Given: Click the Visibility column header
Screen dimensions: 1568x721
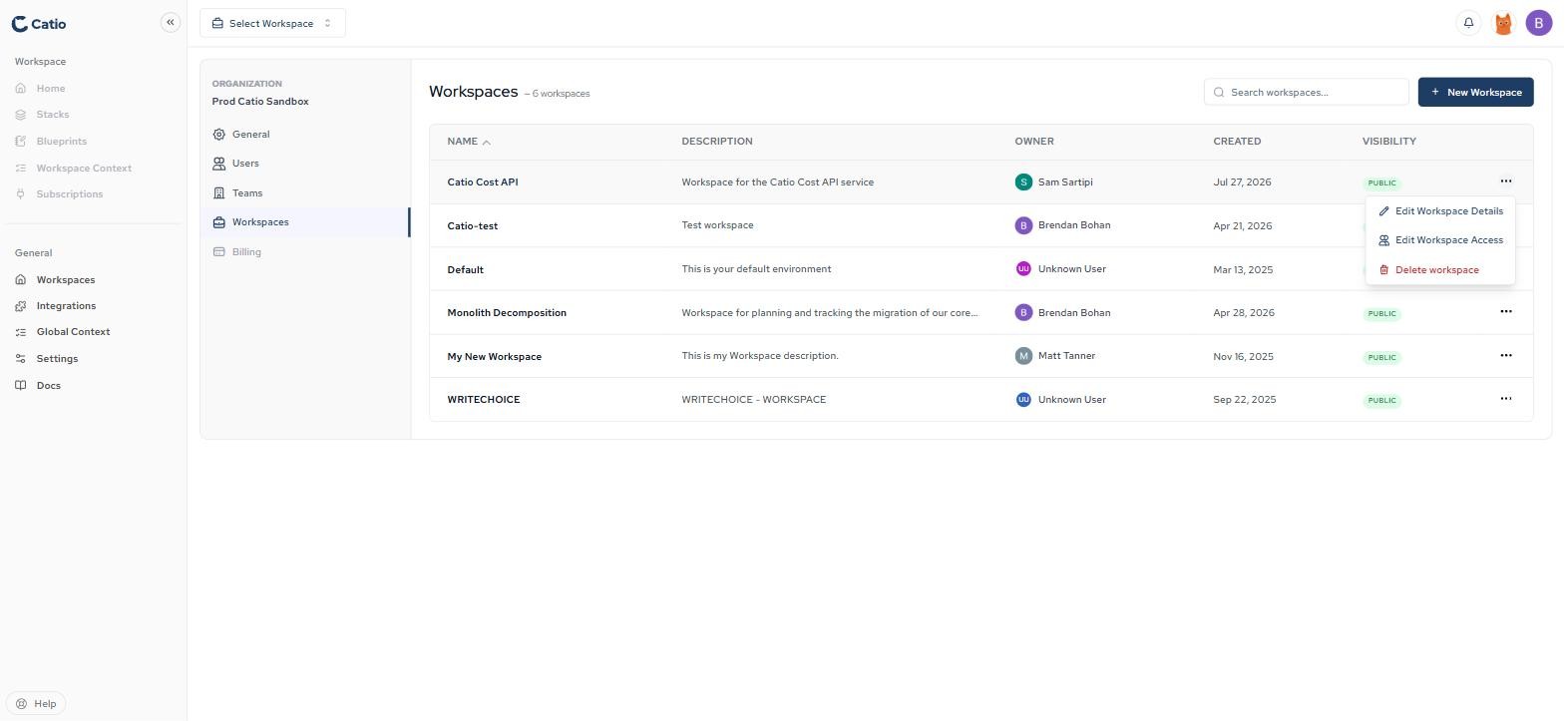Looking at the screenshot, I should click(x=1389, y=142).
